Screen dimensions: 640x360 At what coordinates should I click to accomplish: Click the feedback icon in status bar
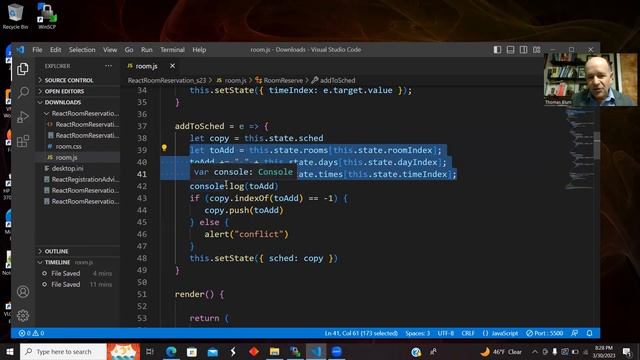click(x=574, y=333)
